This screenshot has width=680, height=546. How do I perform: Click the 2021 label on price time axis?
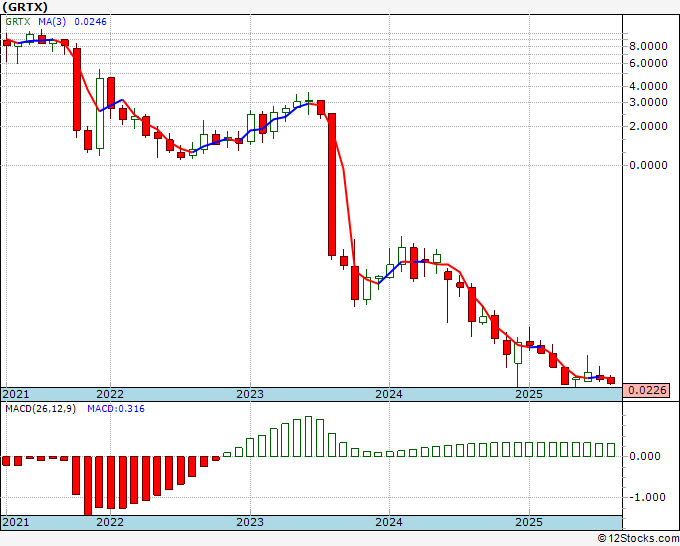[16, 394]
